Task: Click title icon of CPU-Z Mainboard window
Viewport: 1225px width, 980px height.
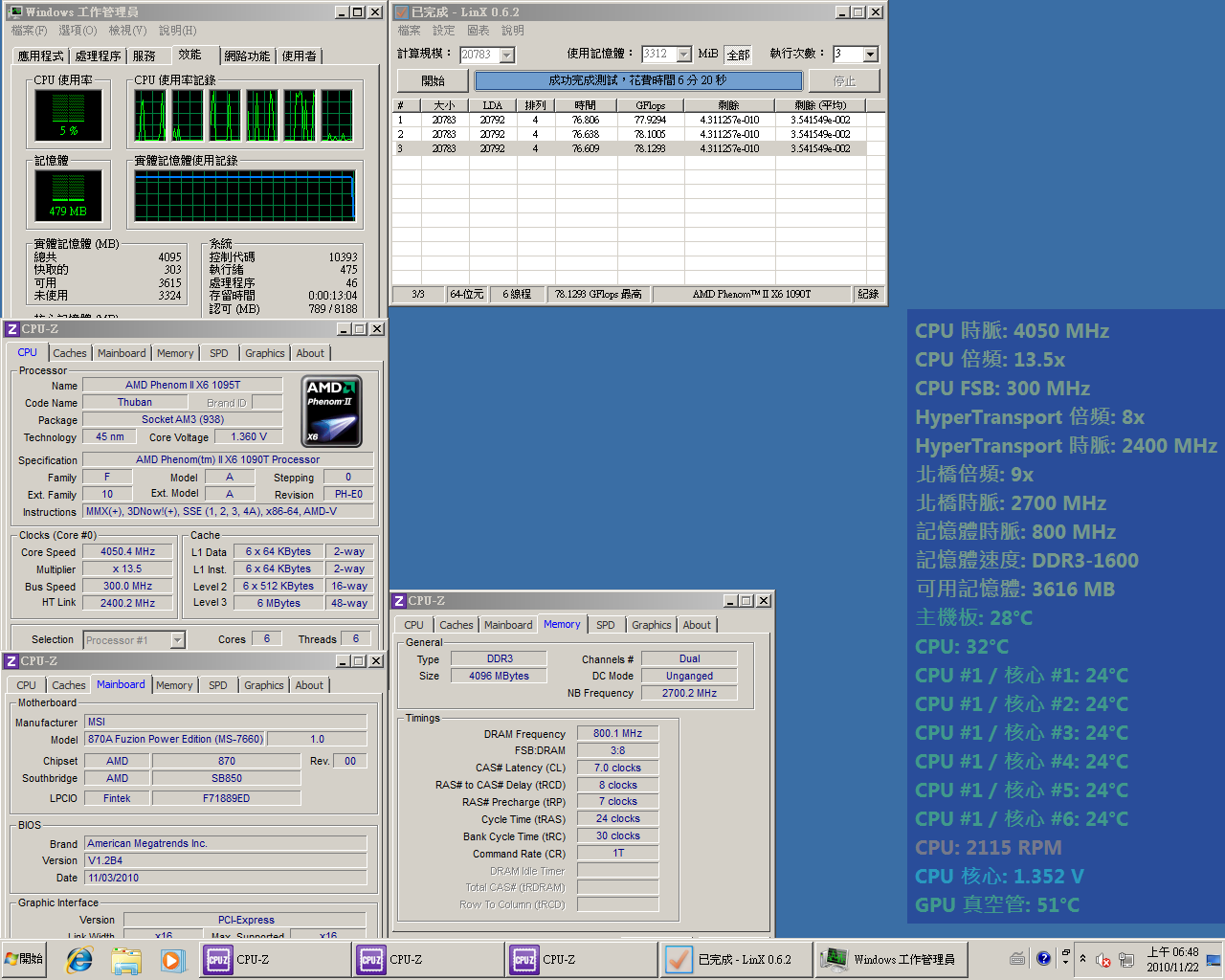Action: click(11, 661)
